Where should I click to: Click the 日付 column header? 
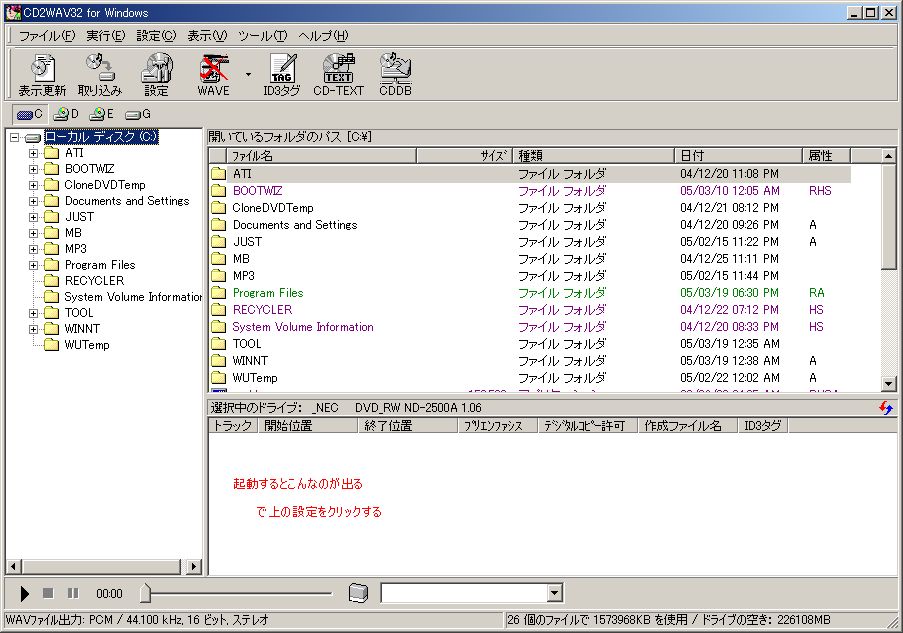pos(738,156)
